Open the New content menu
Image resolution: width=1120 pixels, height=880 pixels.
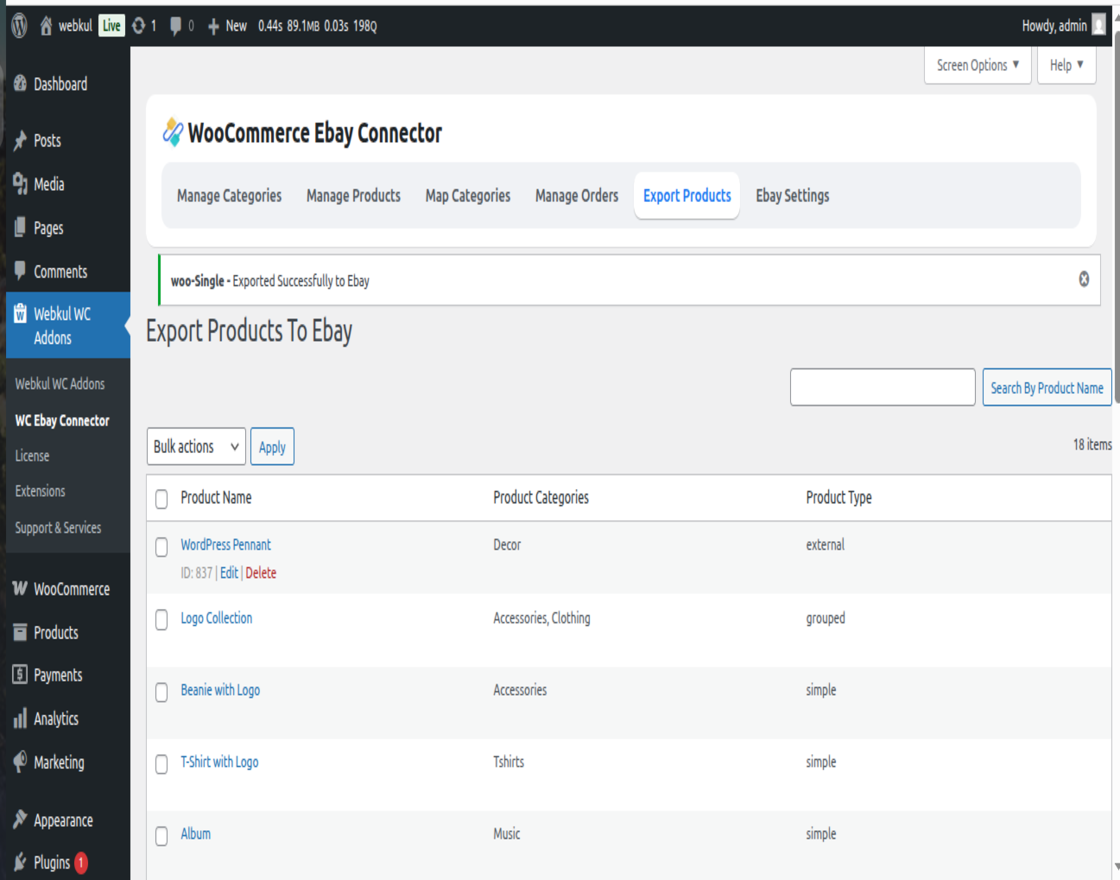point(227,26)
